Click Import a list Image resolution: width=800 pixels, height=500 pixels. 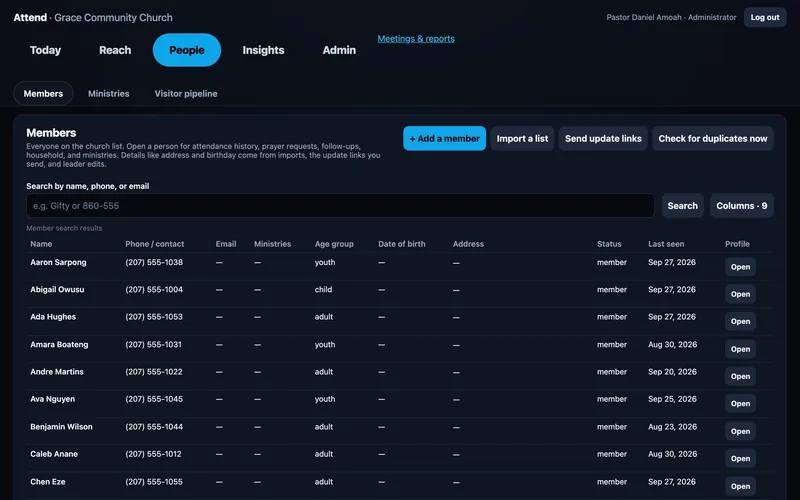click(522, 138)
